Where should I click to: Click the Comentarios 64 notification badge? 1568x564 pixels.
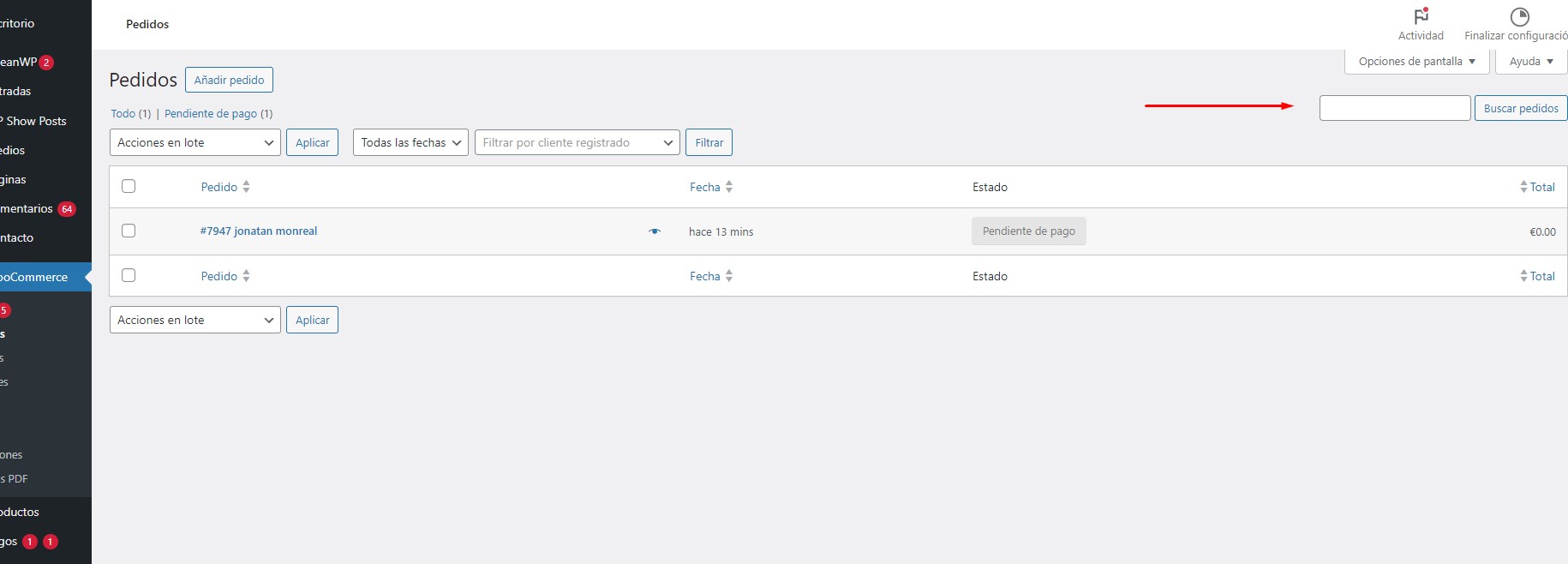[x=67, y=209]
